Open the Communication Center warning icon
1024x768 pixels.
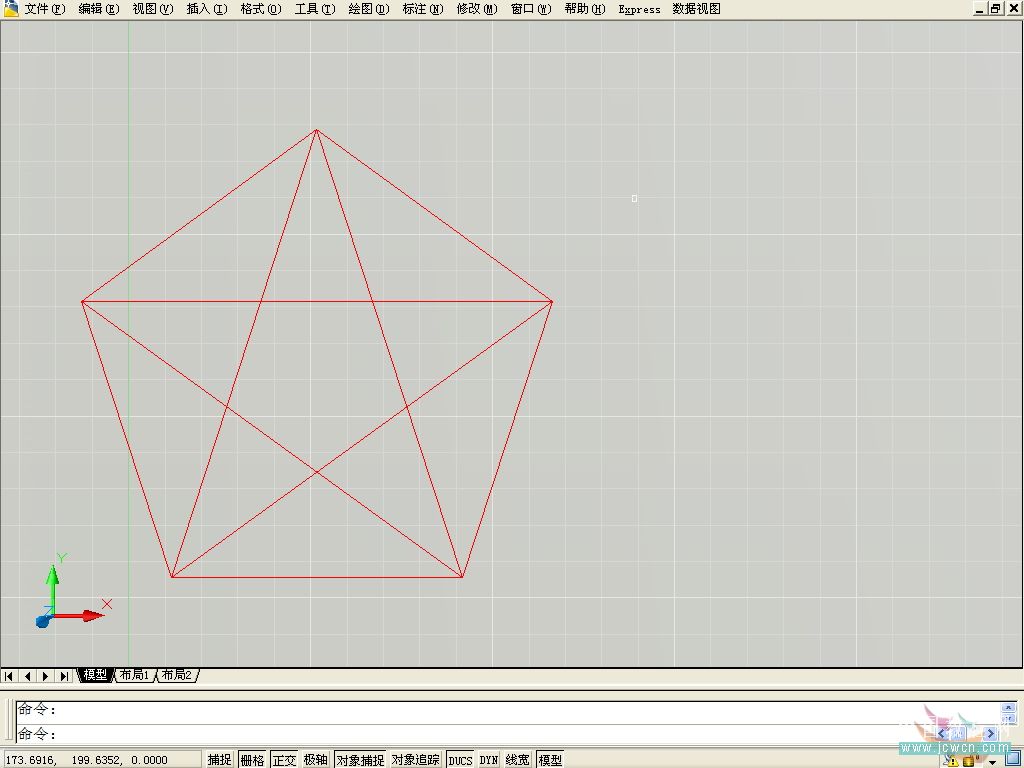click(951, 760)
